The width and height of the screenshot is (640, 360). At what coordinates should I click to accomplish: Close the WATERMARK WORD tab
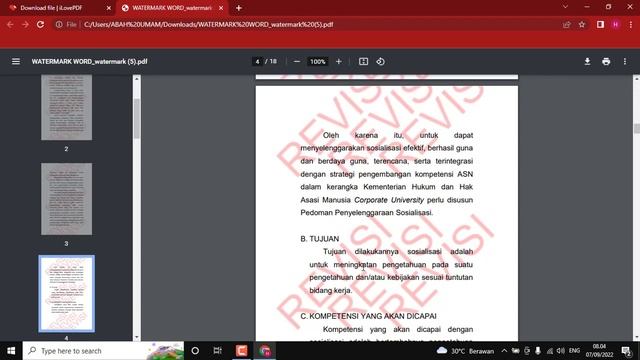pos(221,8)
